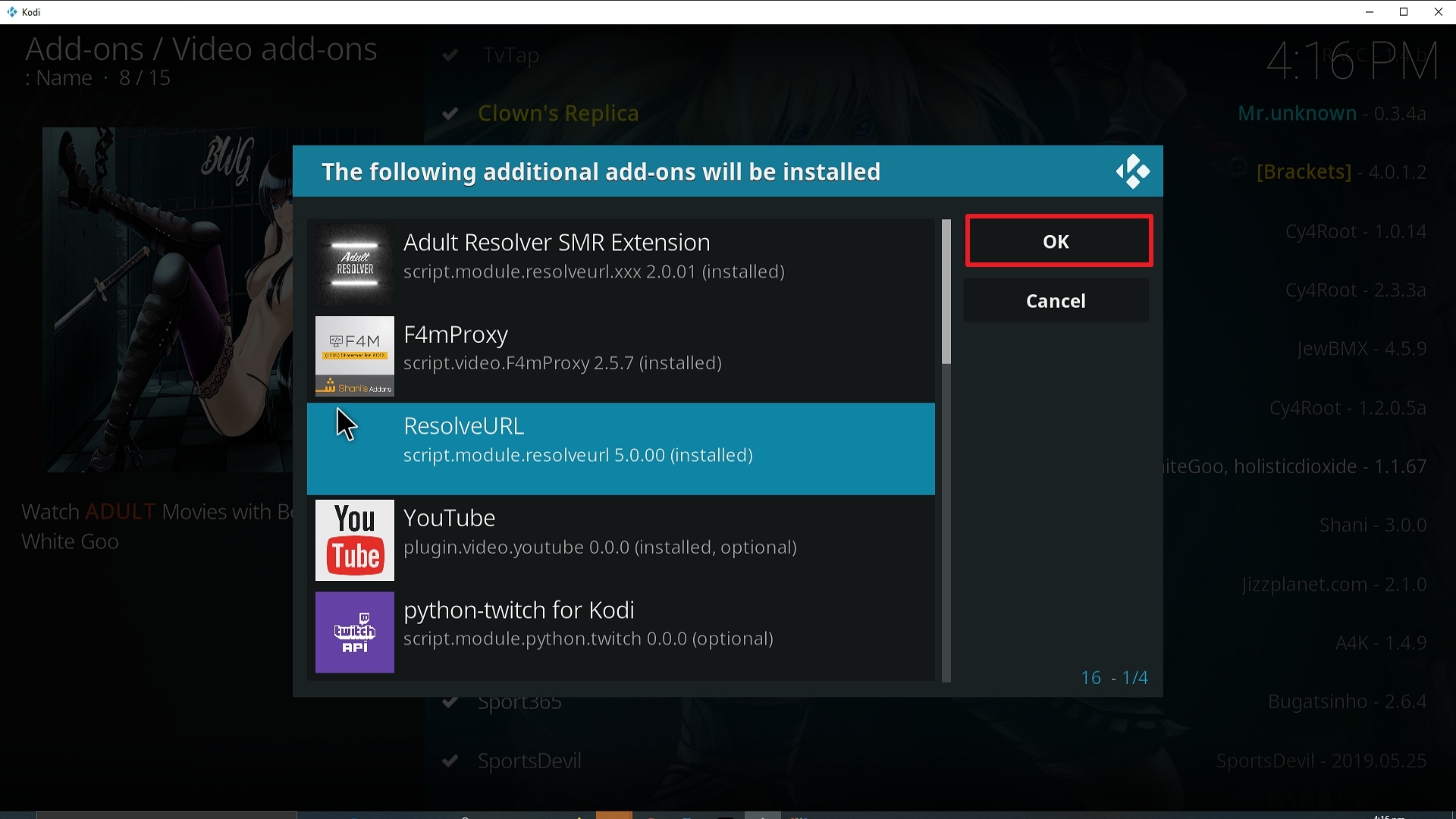
Task: Click 'holisticdioxide - 1.1.67' author text
Action: pyautogui.click(x=1330, y=466)
